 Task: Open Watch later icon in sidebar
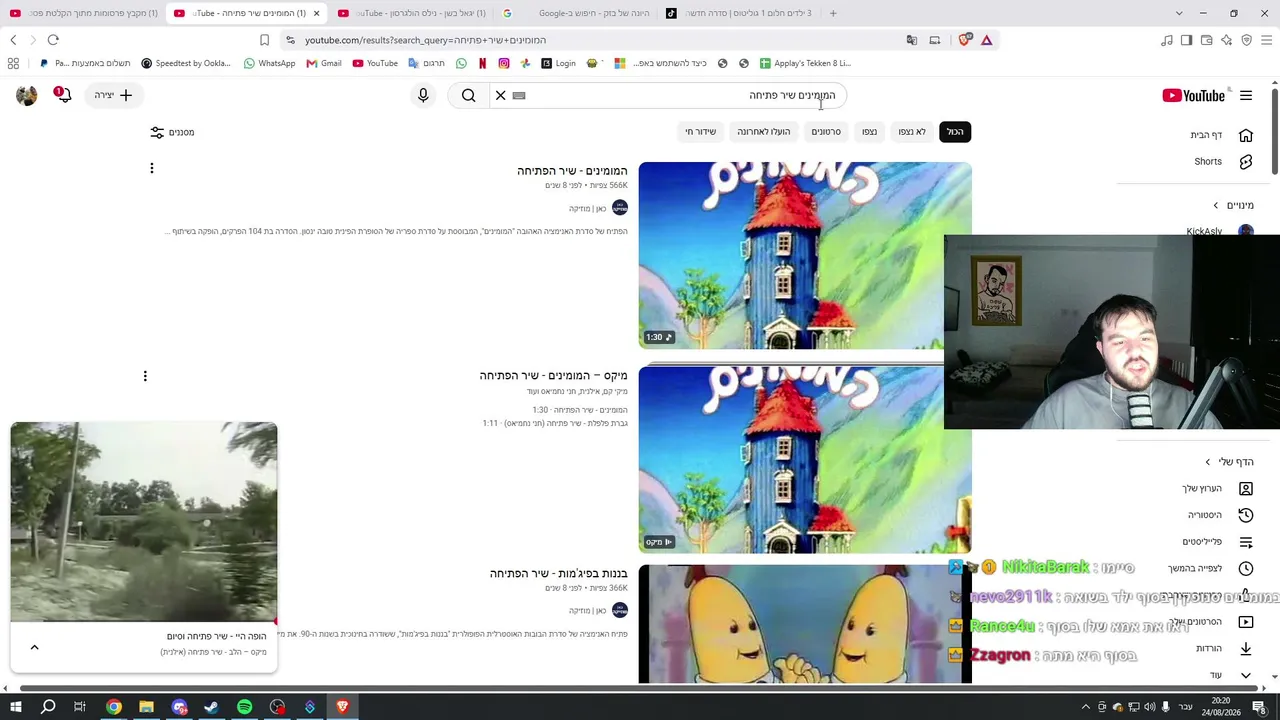coord(1246,568)
